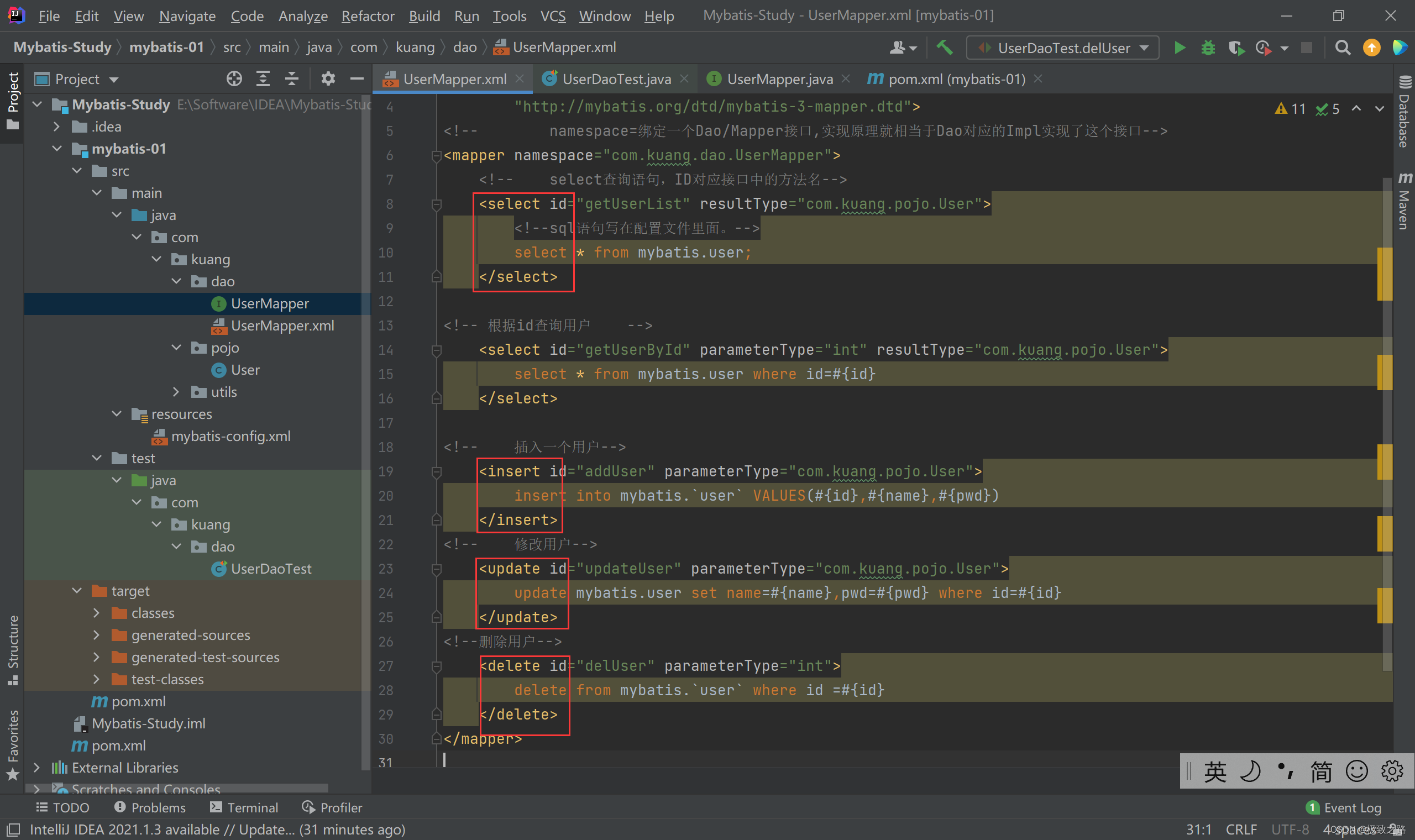Click the yellow warnings indicator 11
This screenshot has width=1415, height=840.
tap(1290, 109)
